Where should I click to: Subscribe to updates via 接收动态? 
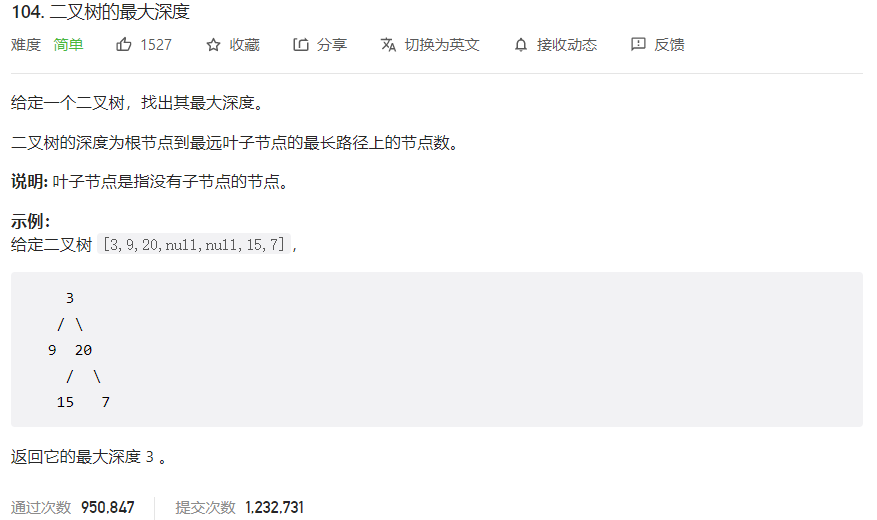click(x=567, y=45)
